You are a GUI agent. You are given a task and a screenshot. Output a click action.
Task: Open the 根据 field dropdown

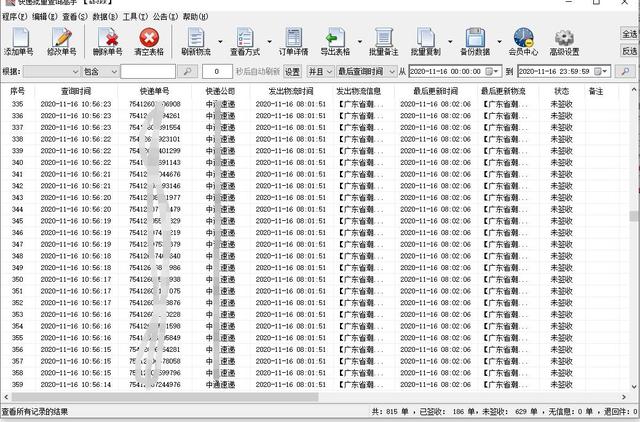click(52, 71)
